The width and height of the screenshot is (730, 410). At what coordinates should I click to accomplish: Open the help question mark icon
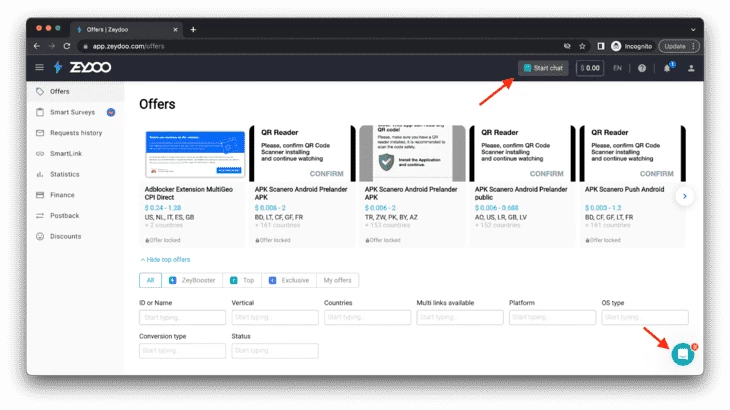(642, 68)
